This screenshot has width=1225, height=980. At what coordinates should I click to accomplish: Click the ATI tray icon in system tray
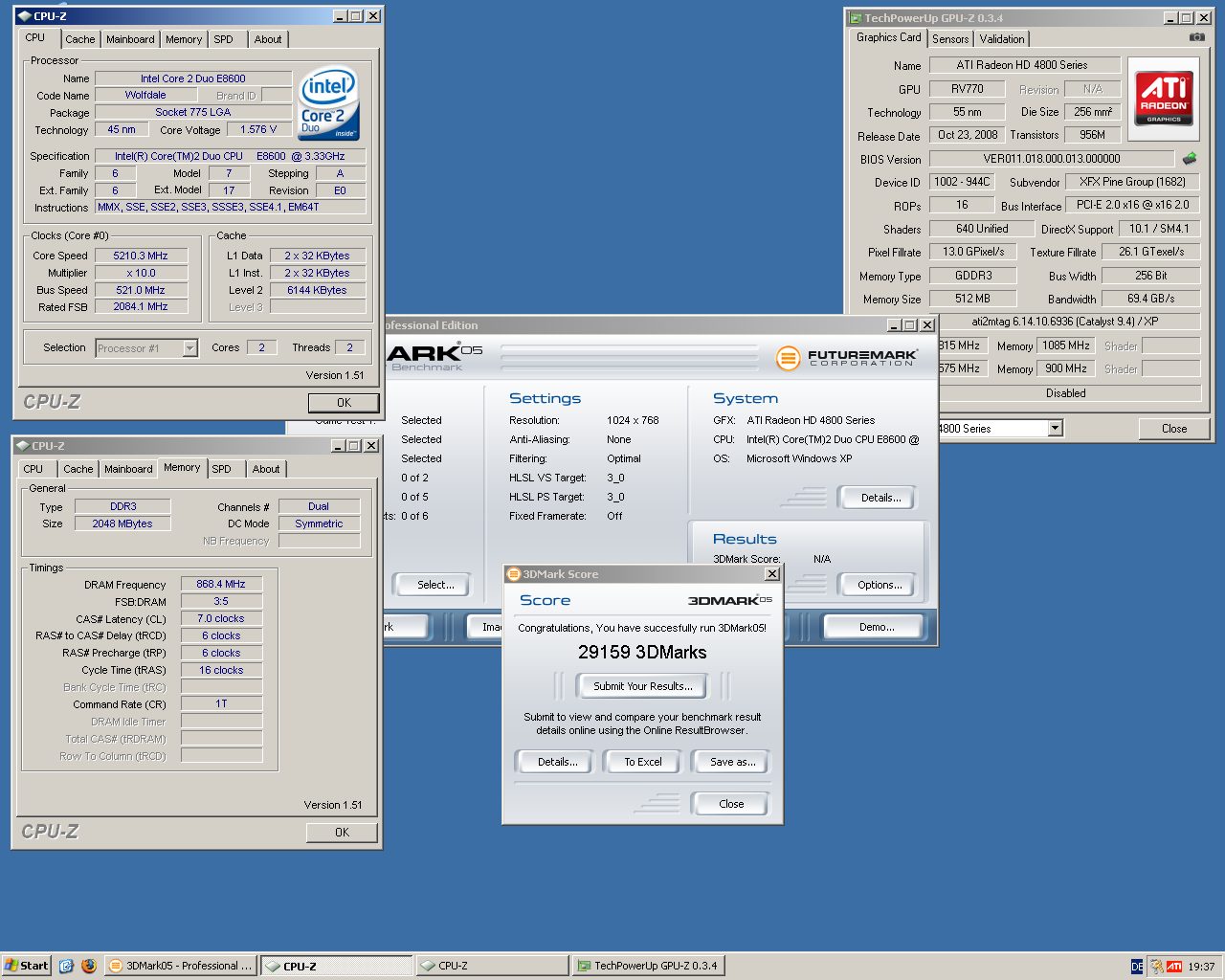tap(1174, 967)
